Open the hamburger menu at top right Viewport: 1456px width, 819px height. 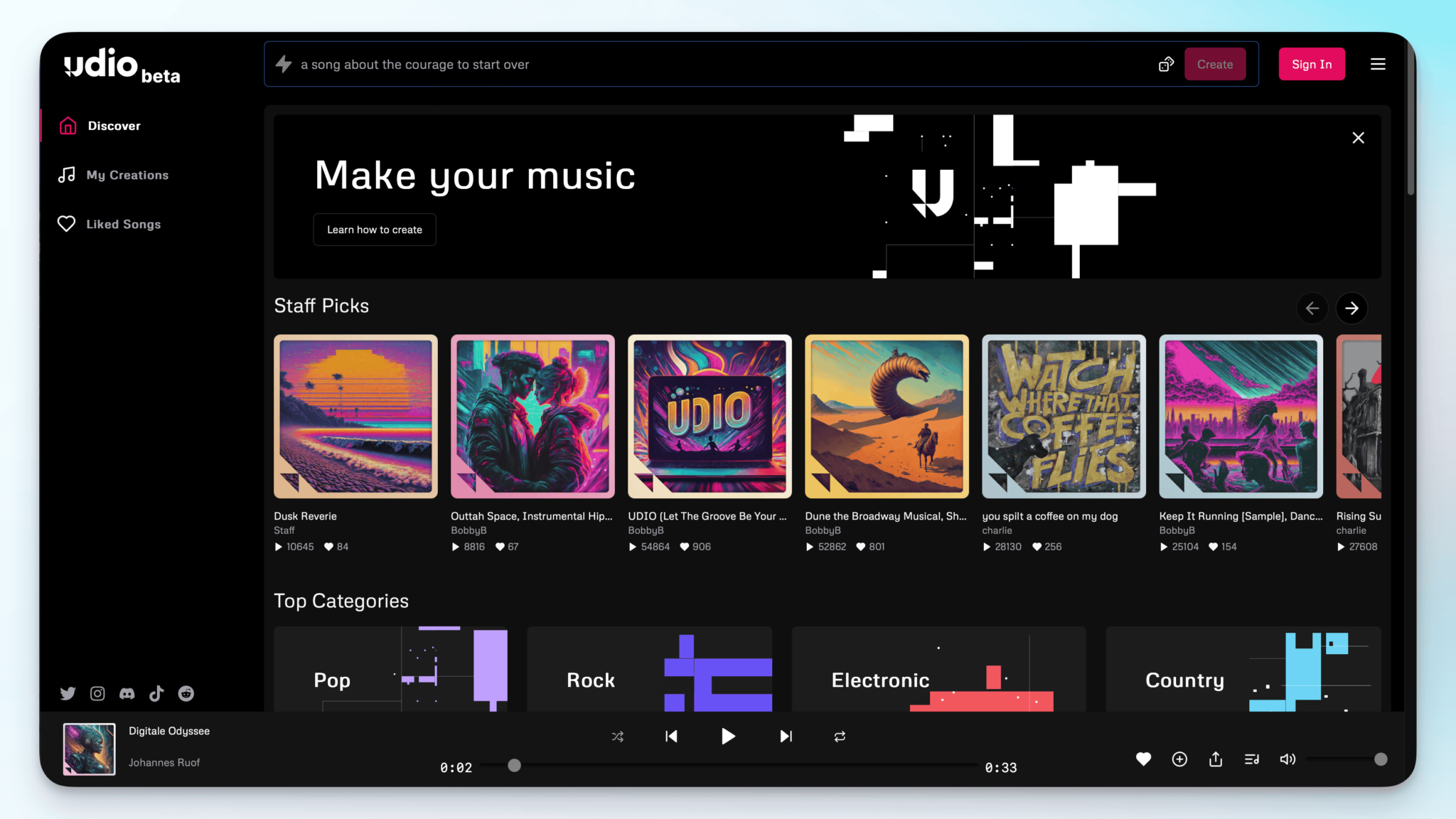1378,64
